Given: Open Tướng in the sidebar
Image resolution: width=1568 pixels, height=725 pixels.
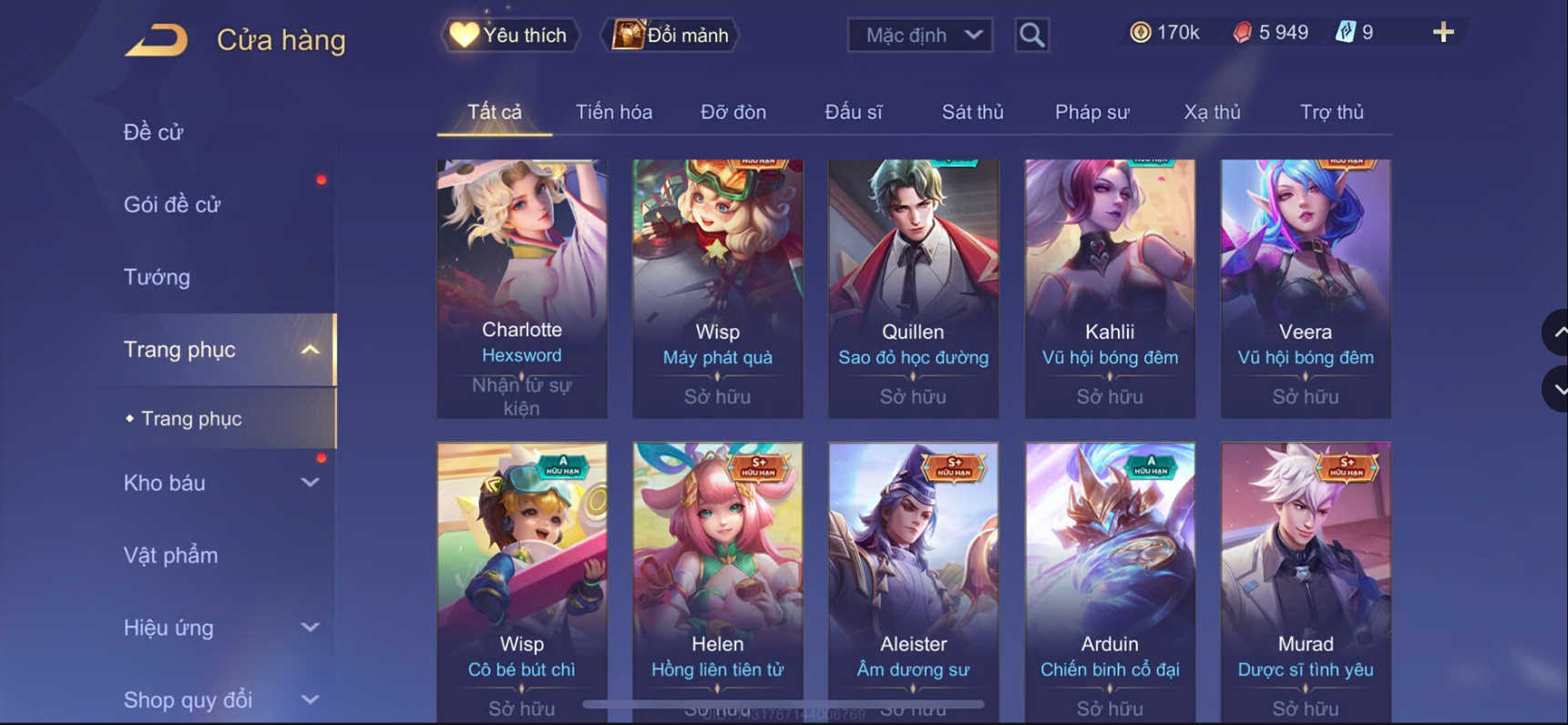Looking at the screenshot, I should pyautogui.click(x=157, y=277).
